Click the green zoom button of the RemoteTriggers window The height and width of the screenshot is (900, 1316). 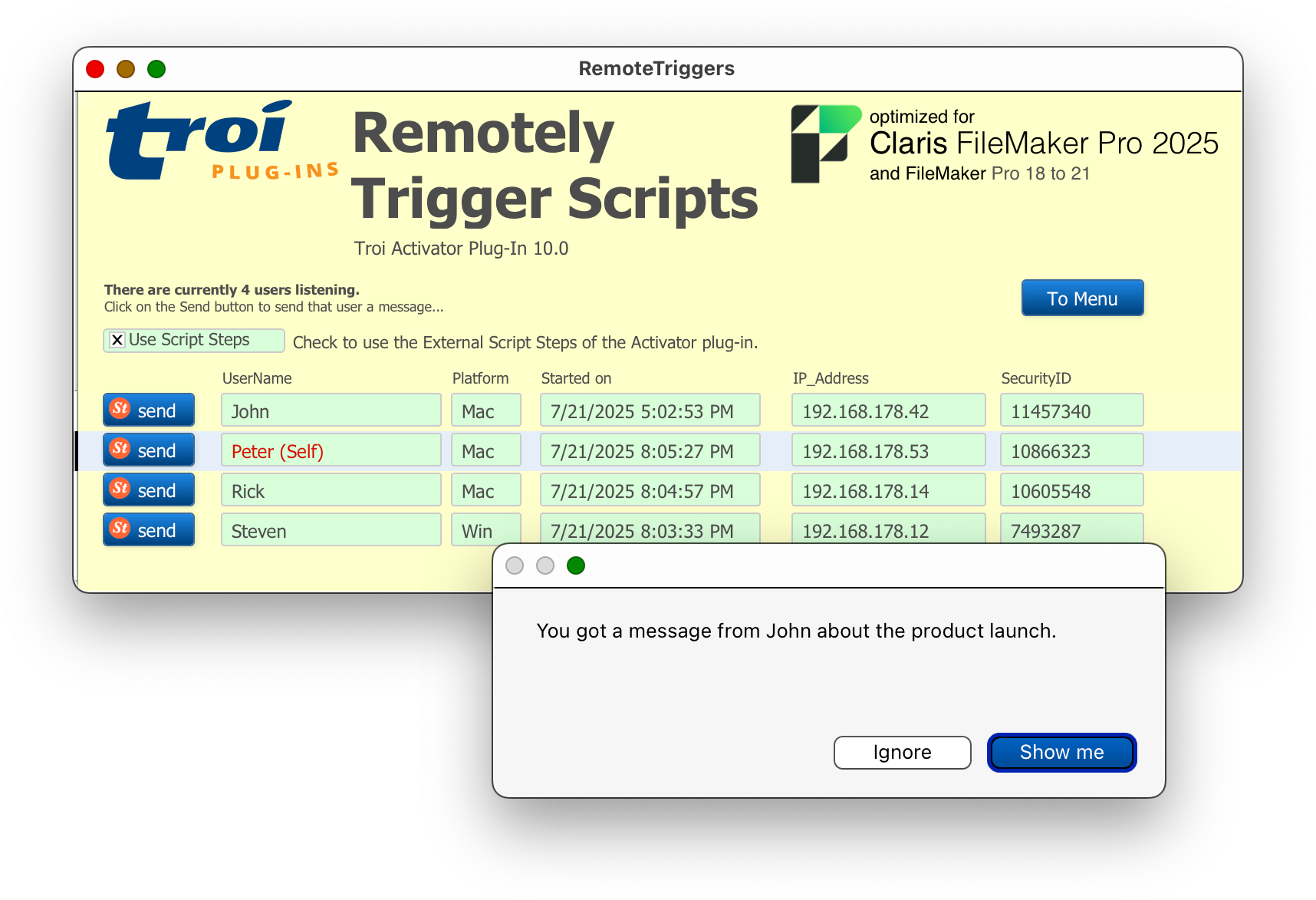156,69
